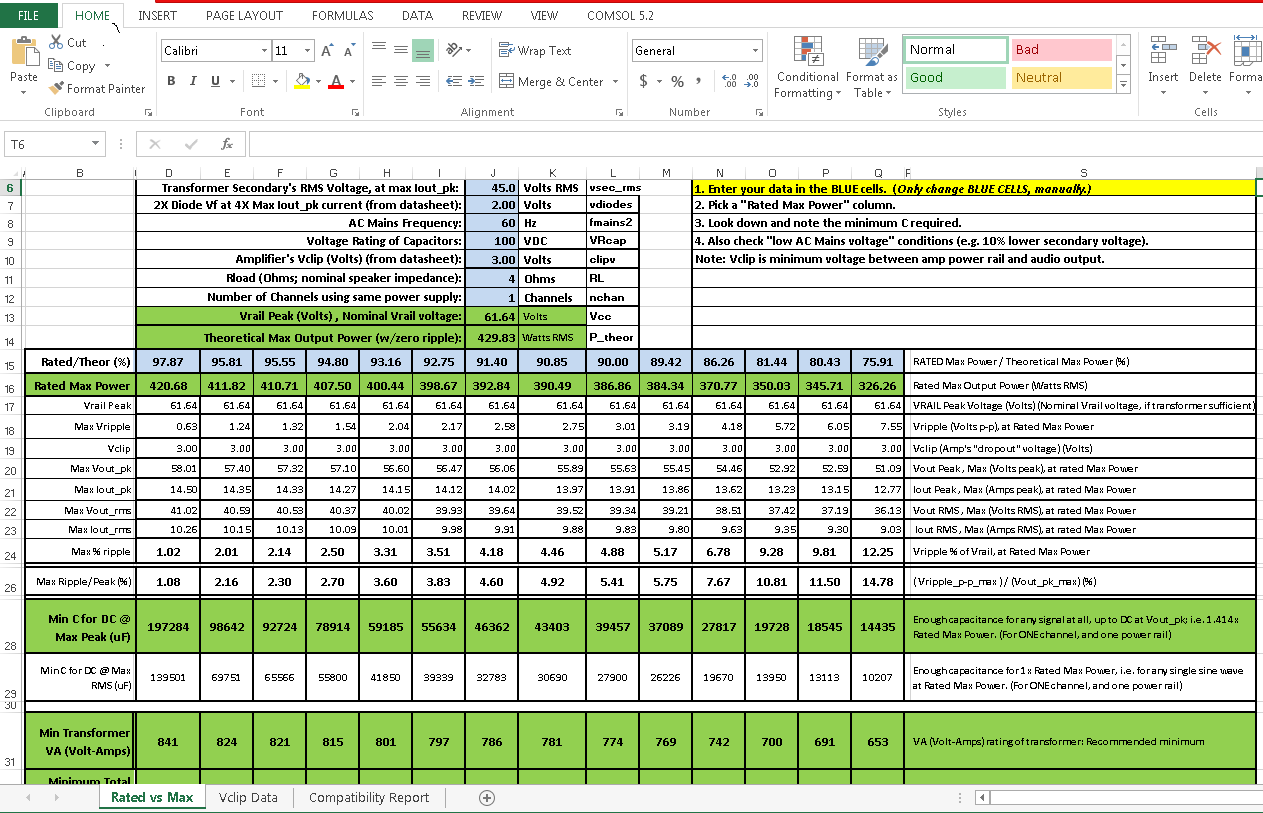This screenshot has height=813, width=1263.
Task: Click the Increase Decimal icon
Action: coord(728,81)
